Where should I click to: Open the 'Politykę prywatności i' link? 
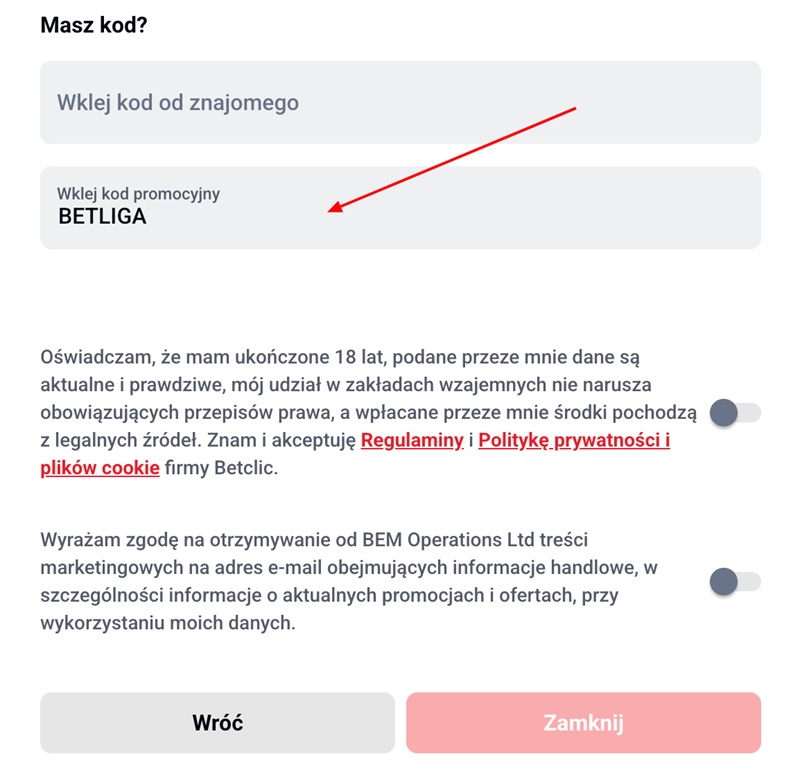pos(574,440)
